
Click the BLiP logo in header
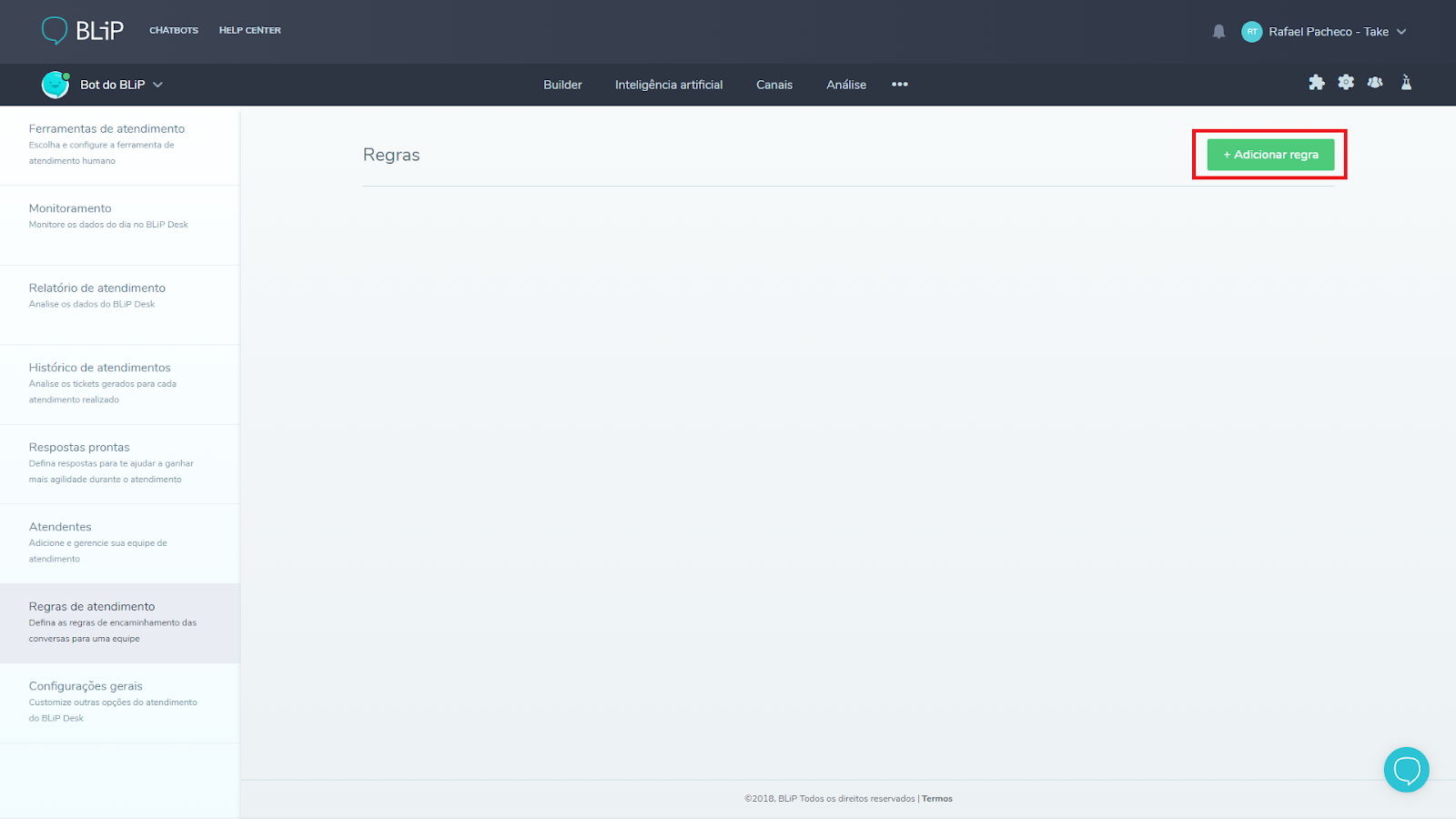82,31
